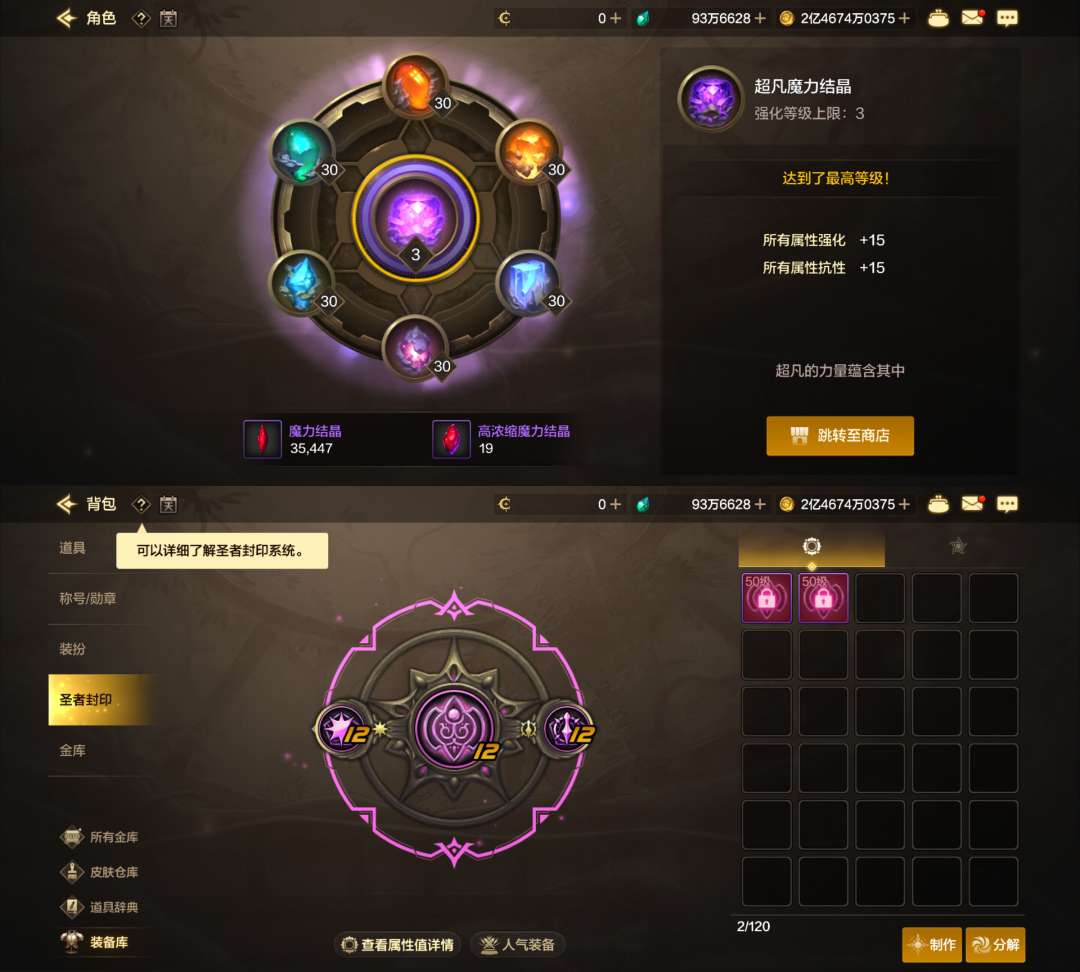The image size is (1080, 972).
Task: Go back using arrow next to 角色
Action: [x=66, y=19]
